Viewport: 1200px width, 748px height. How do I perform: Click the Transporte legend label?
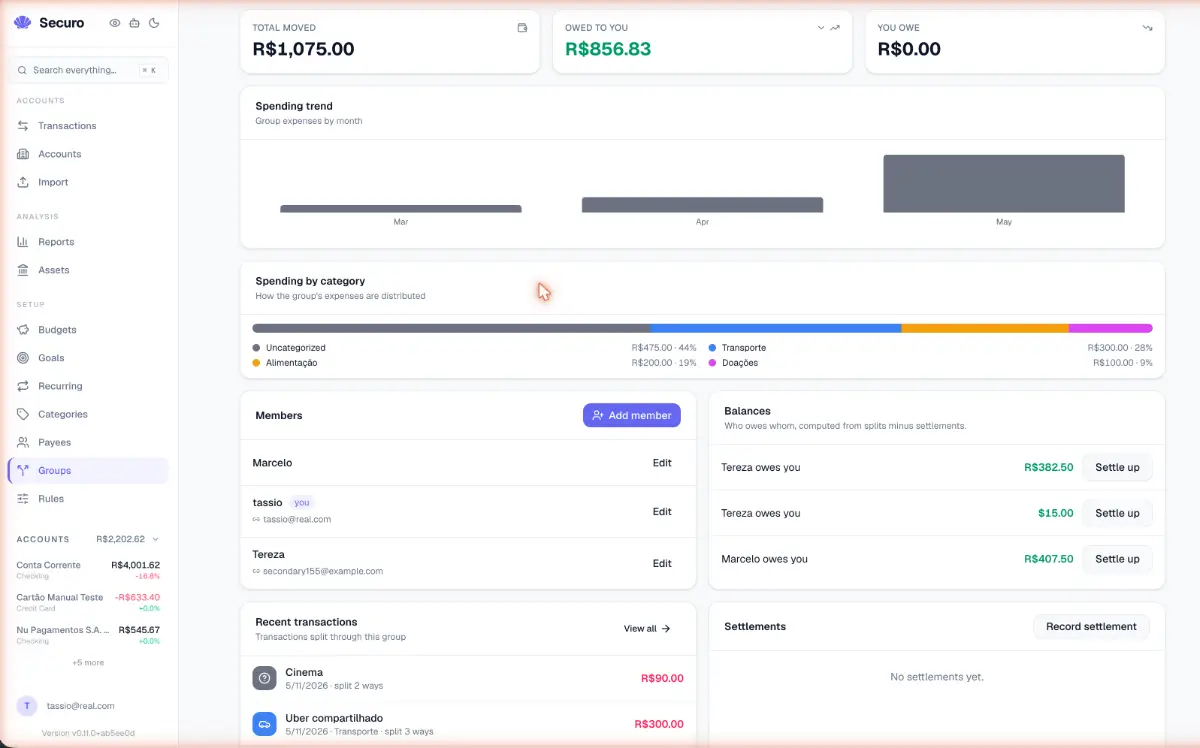743,348
